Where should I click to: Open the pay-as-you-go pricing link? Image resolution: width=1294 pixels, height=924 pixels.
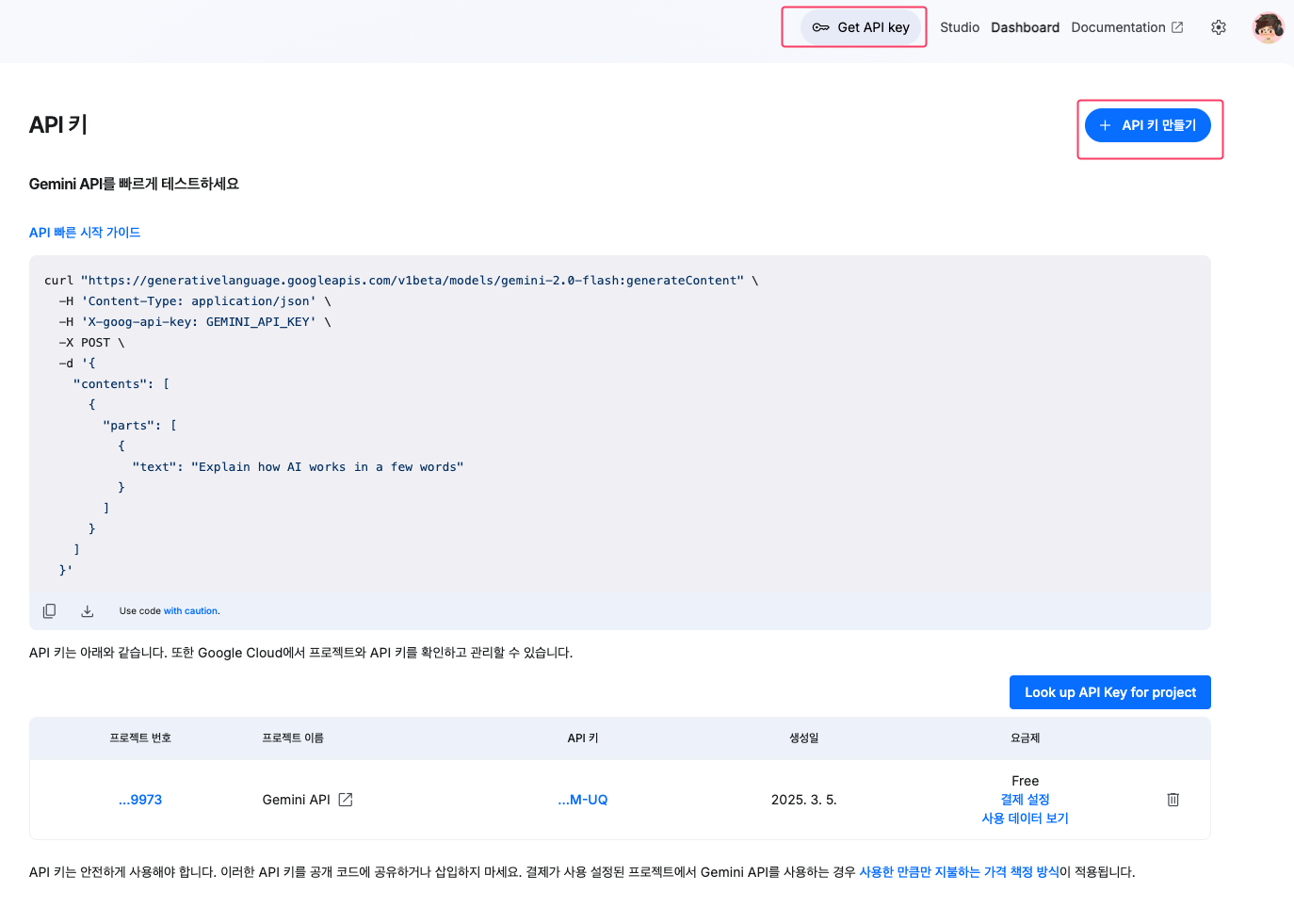click(959, 872)
